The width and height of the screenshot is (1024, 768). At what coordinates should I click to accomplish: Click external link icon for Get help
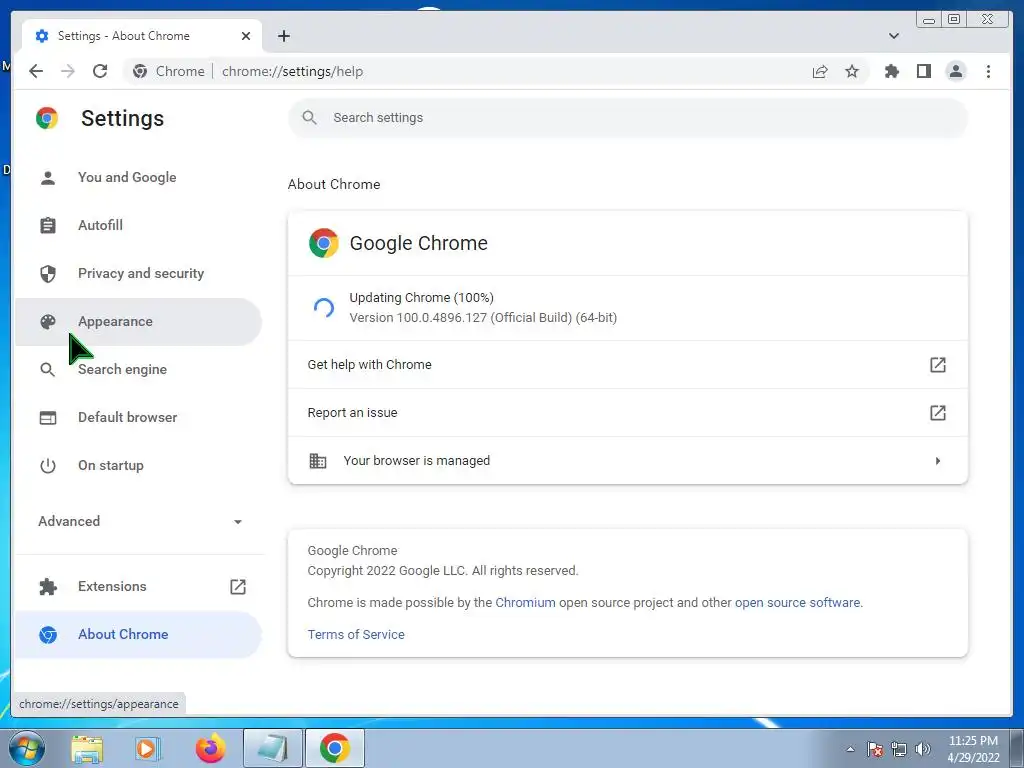[x=937, y=364]
